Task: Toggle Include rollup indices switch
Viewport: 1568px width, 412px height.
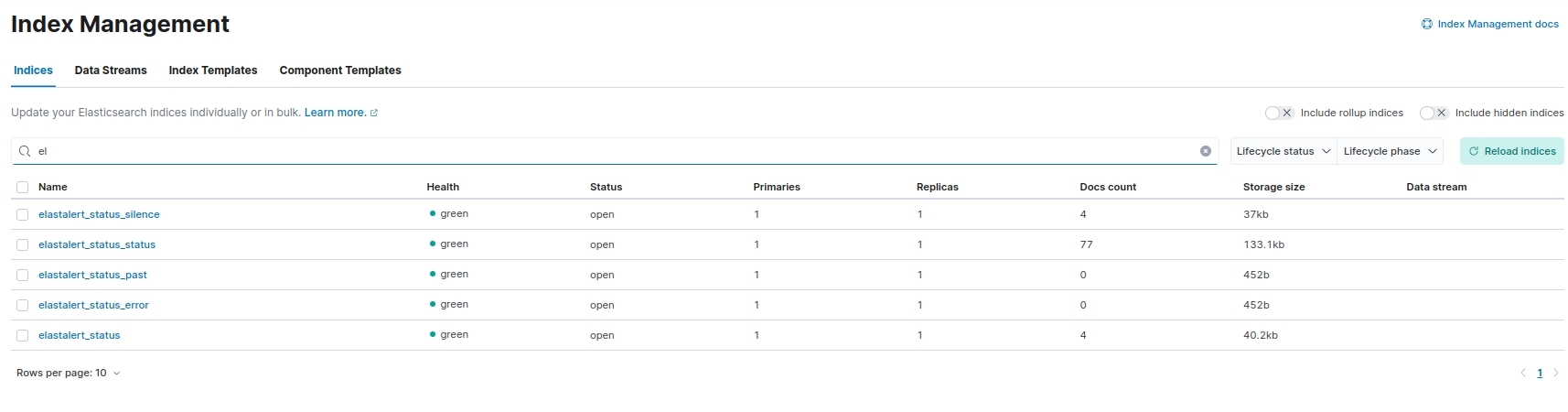Action: click(1279, 113)
